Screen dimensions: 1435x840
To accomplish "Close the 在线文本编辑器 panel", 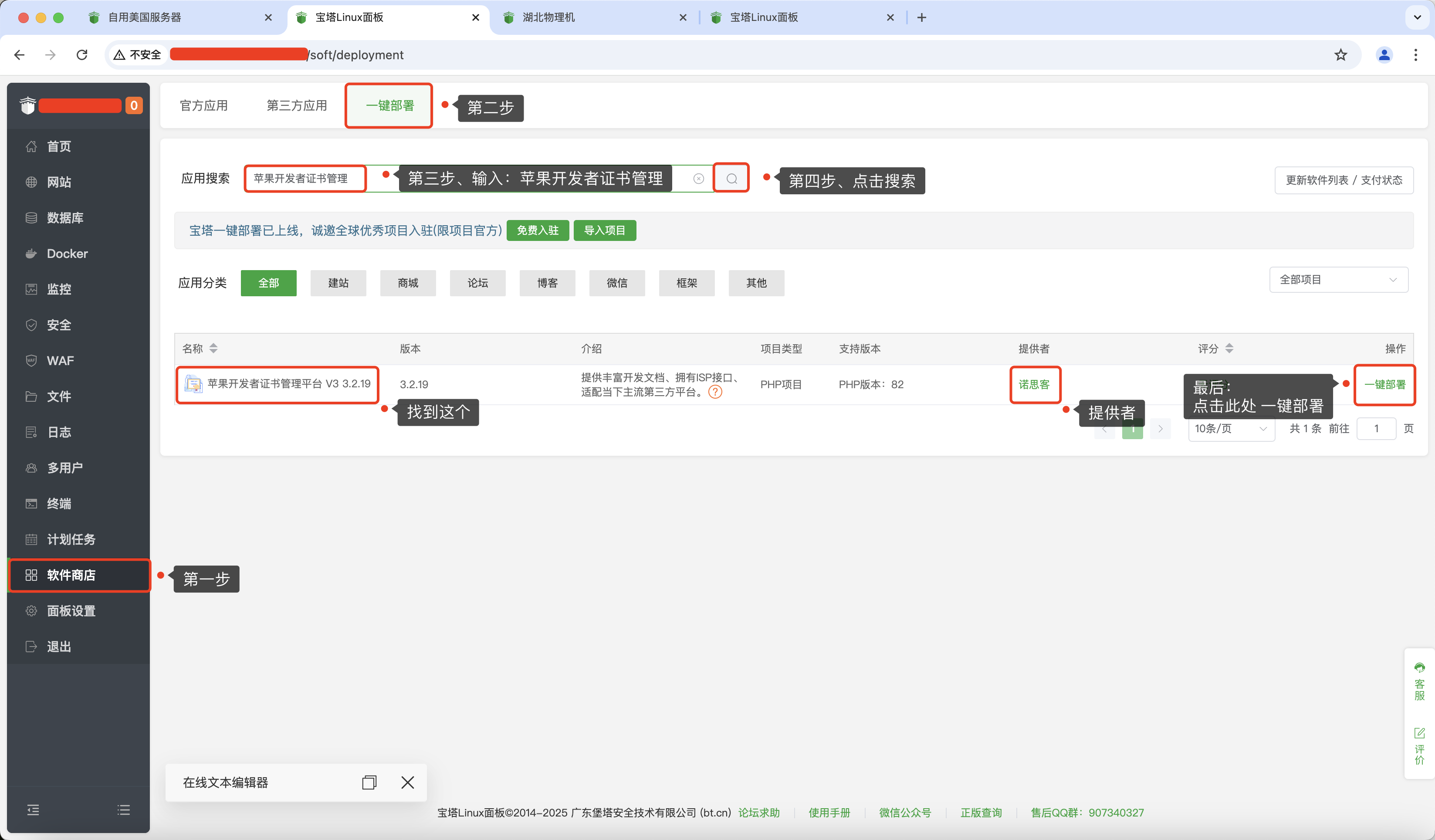I will pos(408,782).
